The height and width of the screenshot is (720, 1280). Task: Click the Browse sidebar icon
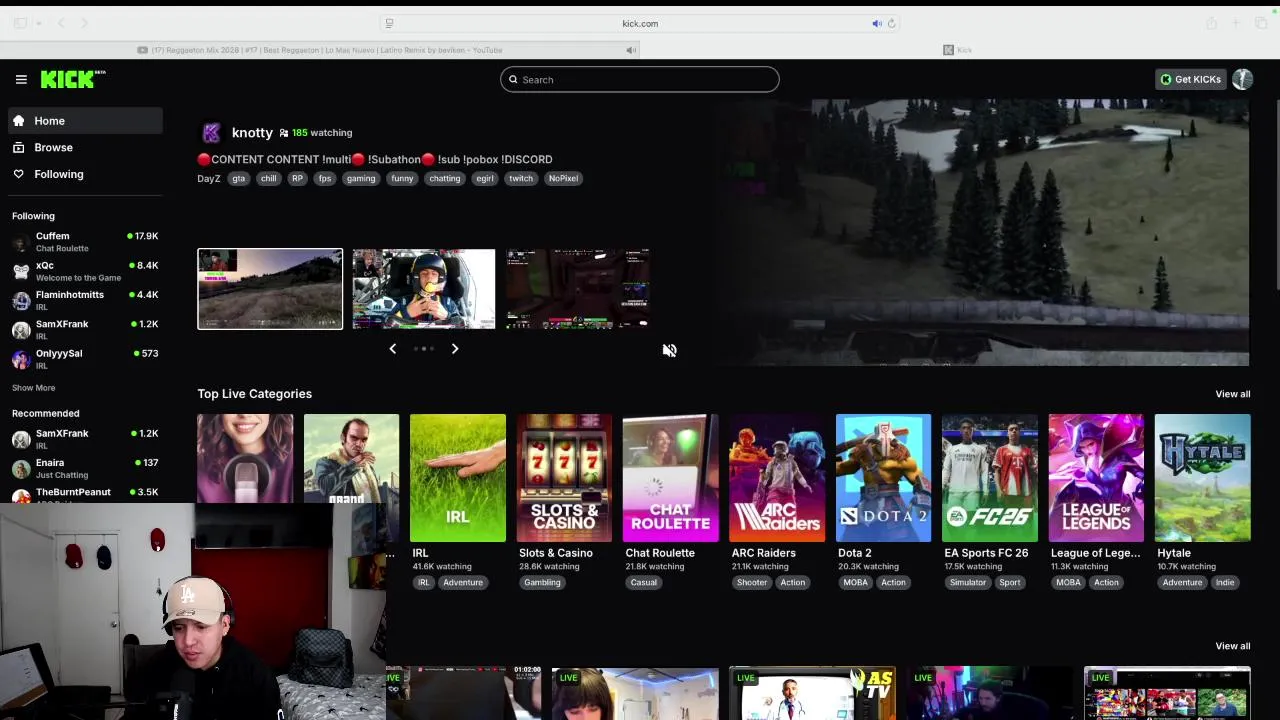pyautogui.click(x=18, y=147)
